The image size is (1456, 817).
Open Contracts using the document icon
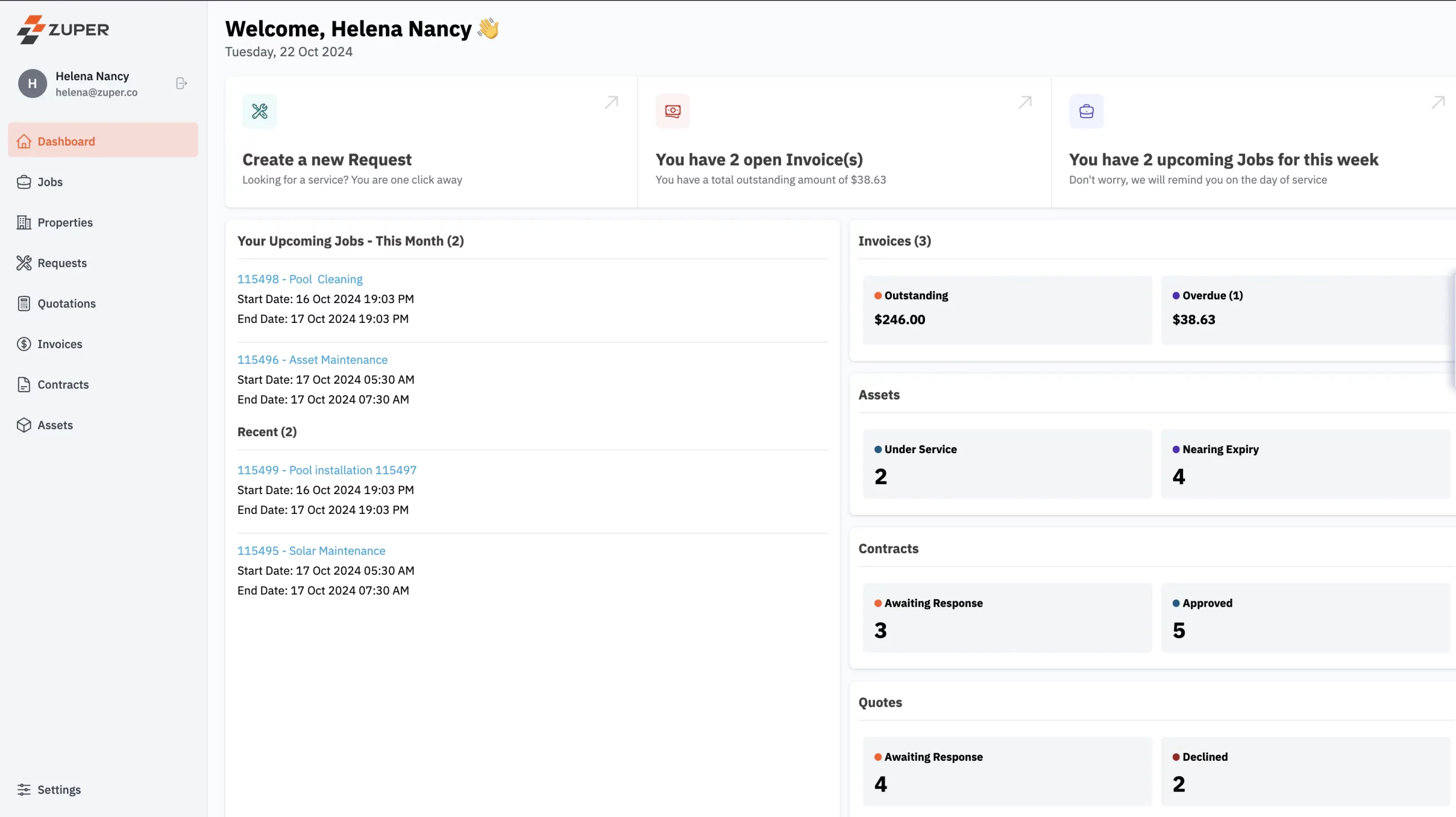pos(24,384)
